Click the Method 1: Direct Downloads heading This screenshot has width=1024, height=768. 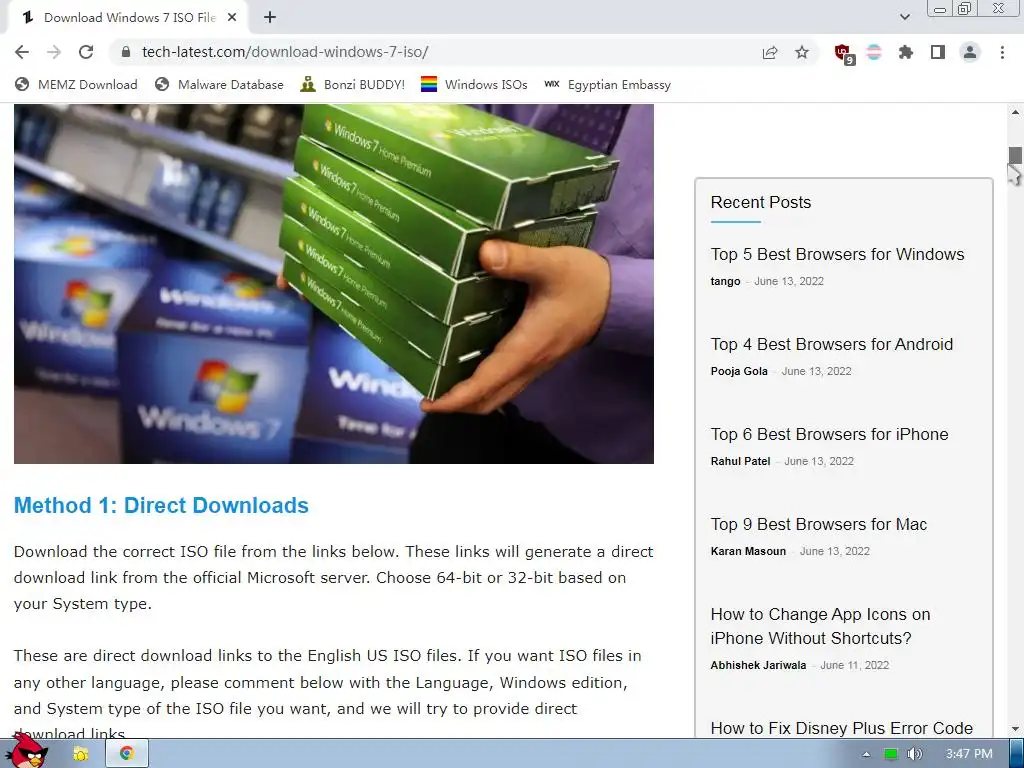tap(161, 505)
